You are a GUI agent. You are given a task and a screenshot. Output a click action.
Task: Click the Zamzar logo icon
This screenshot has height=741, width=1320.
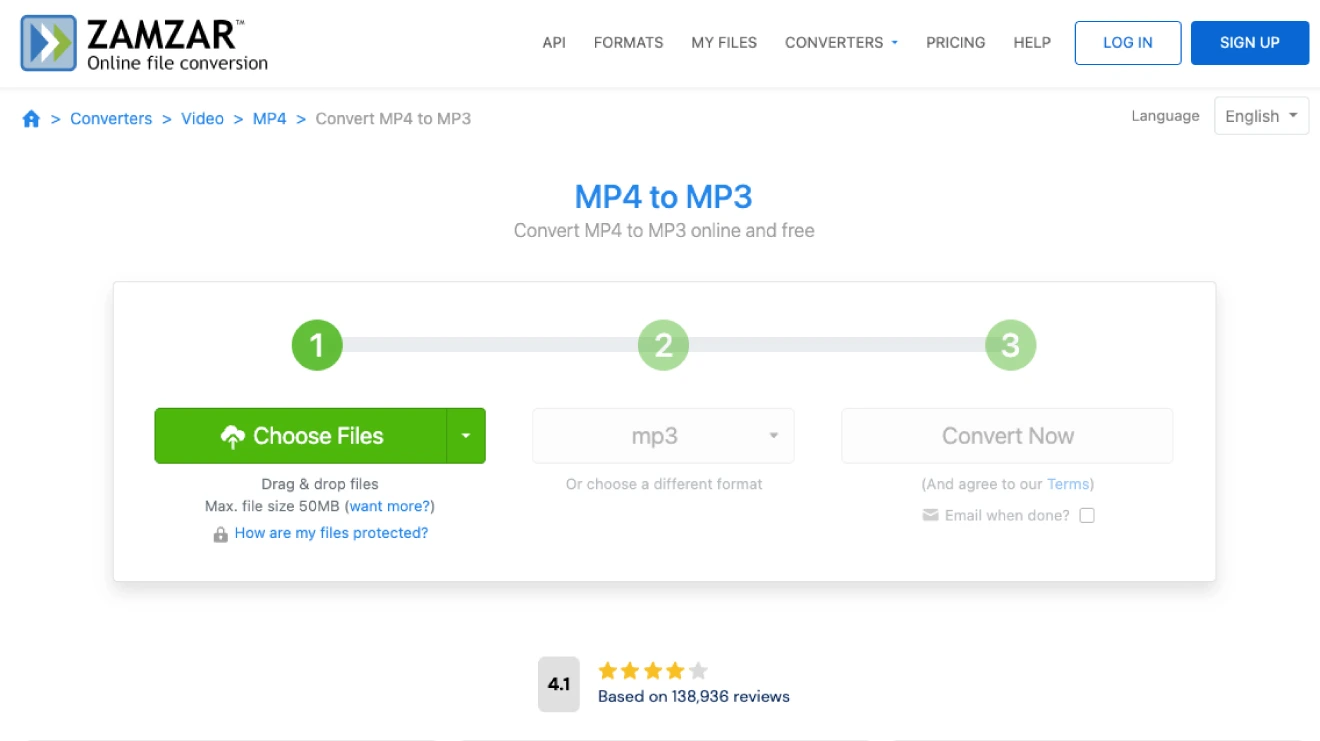pos(48,43)
